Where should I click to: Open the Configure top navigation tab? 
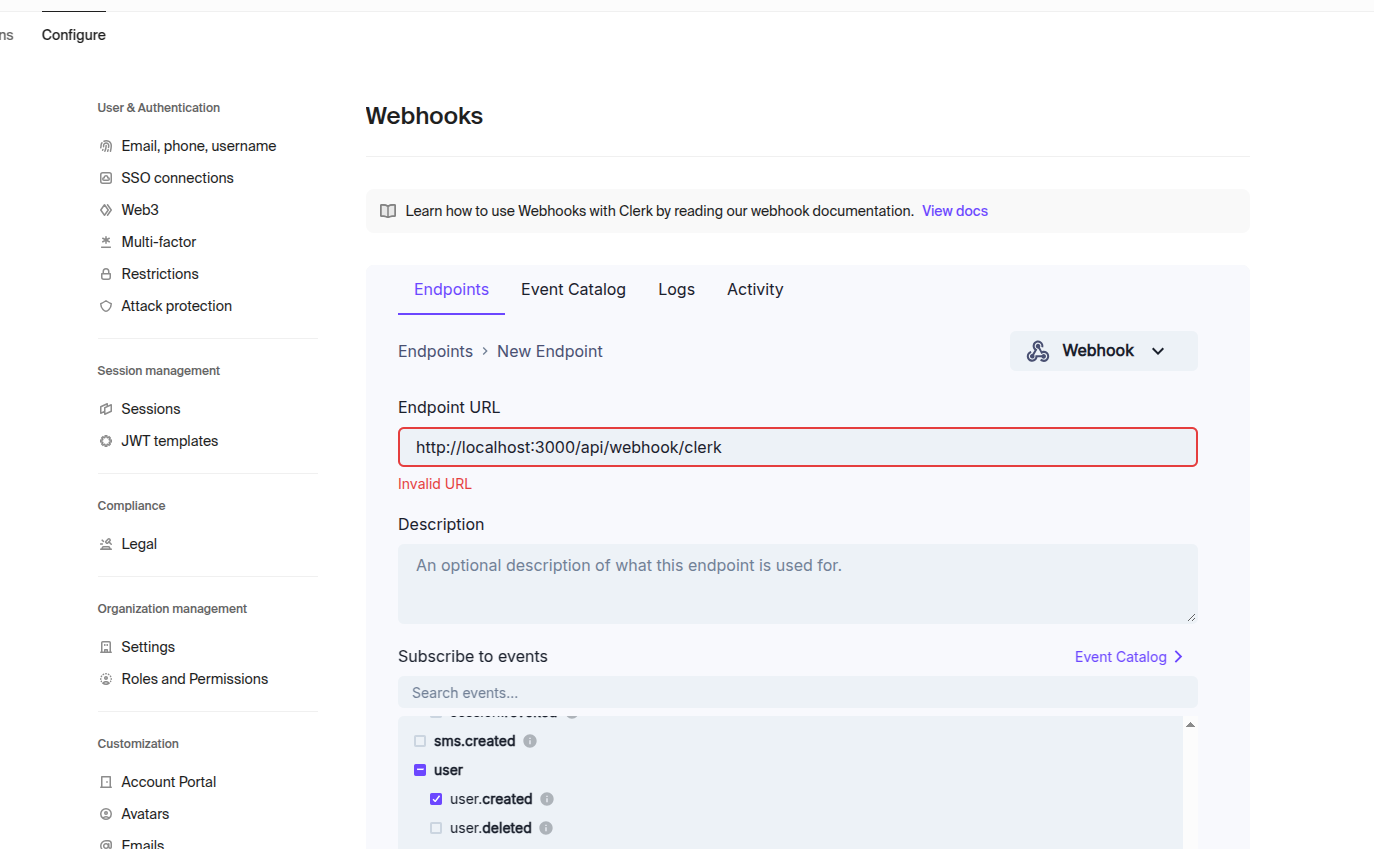point(74,35)
